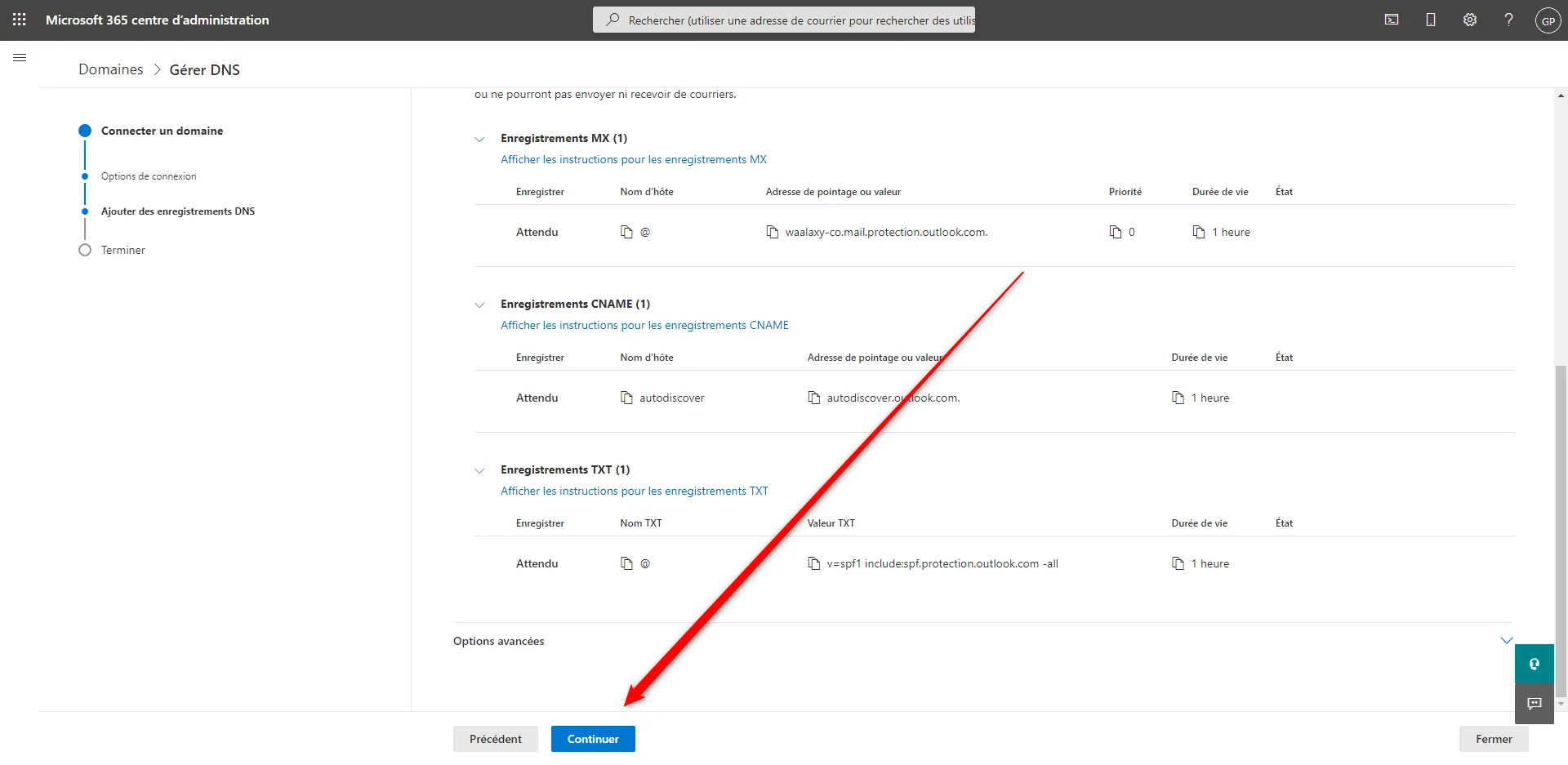The image size is (1568, 765).
Task: Open Cloud Shell from the header bar
Action: coord(1392,20)
